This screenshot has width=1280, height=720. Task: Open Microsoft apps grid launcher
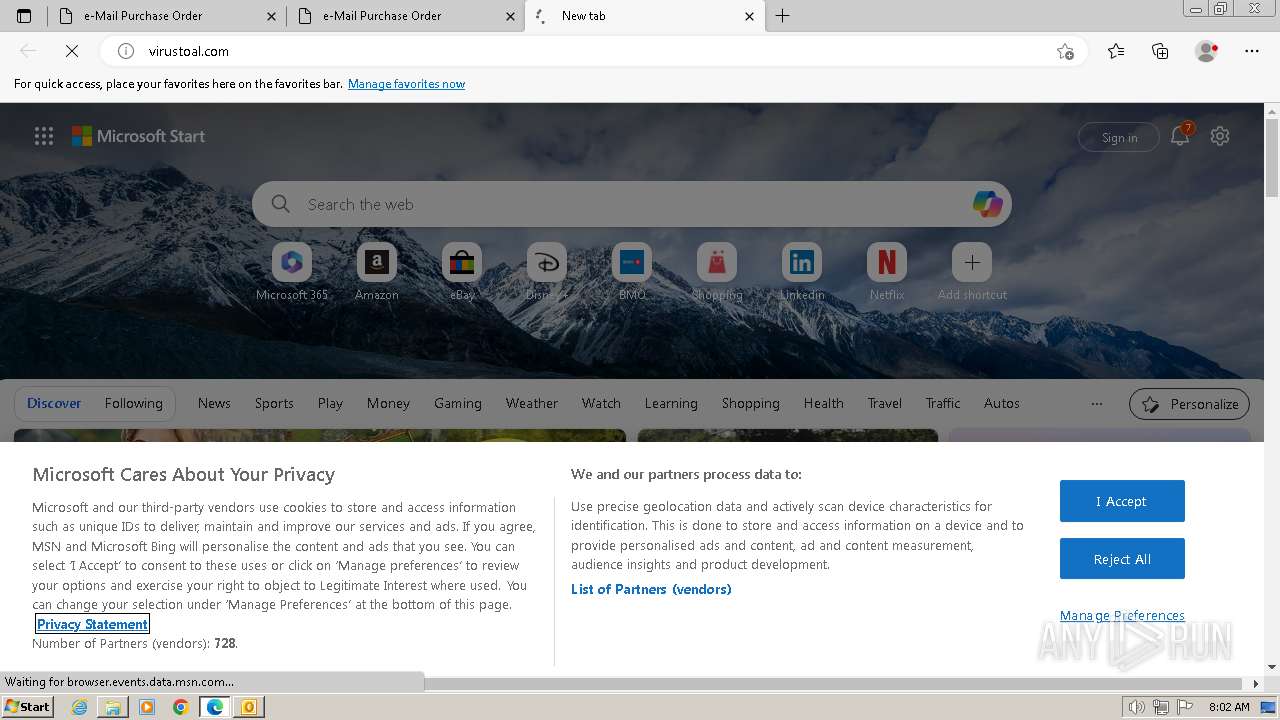44,136
